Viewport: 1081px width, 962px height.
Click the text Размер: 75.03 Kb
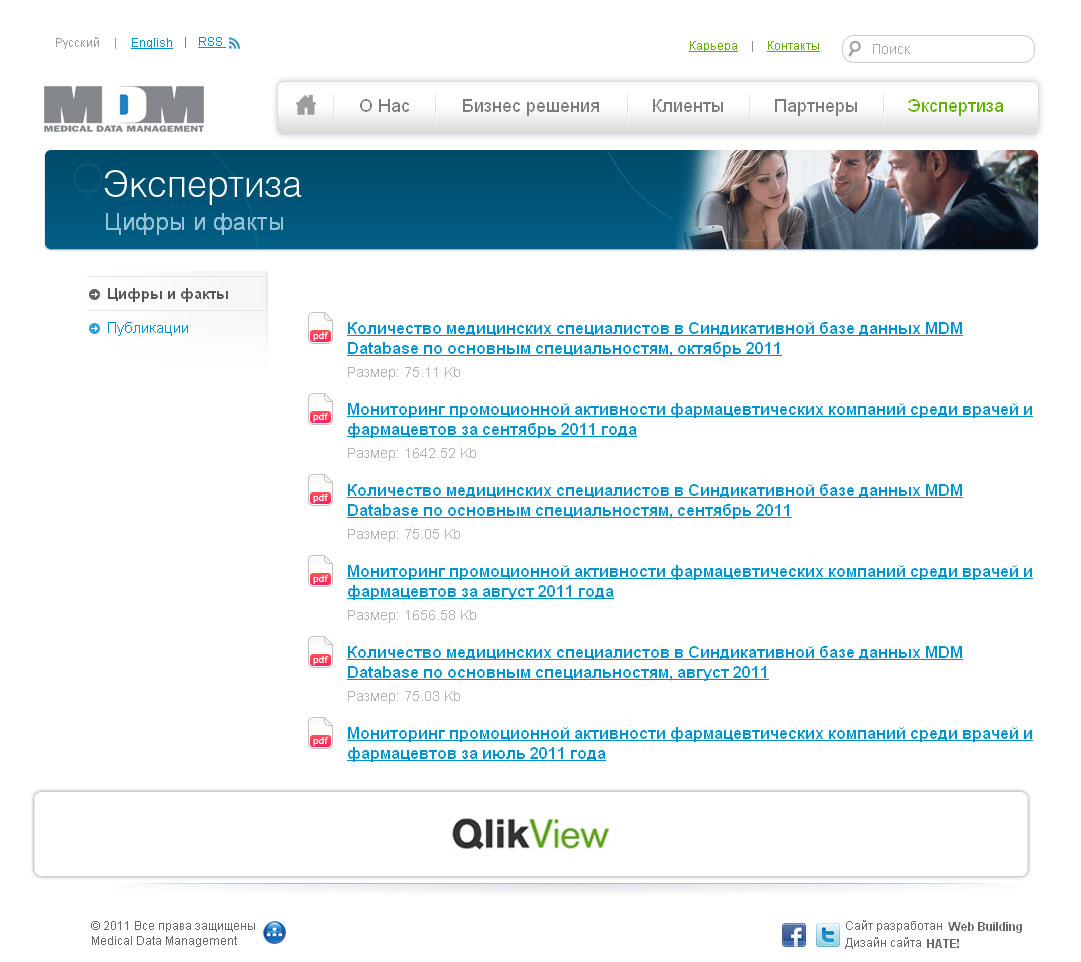(403, 697)
